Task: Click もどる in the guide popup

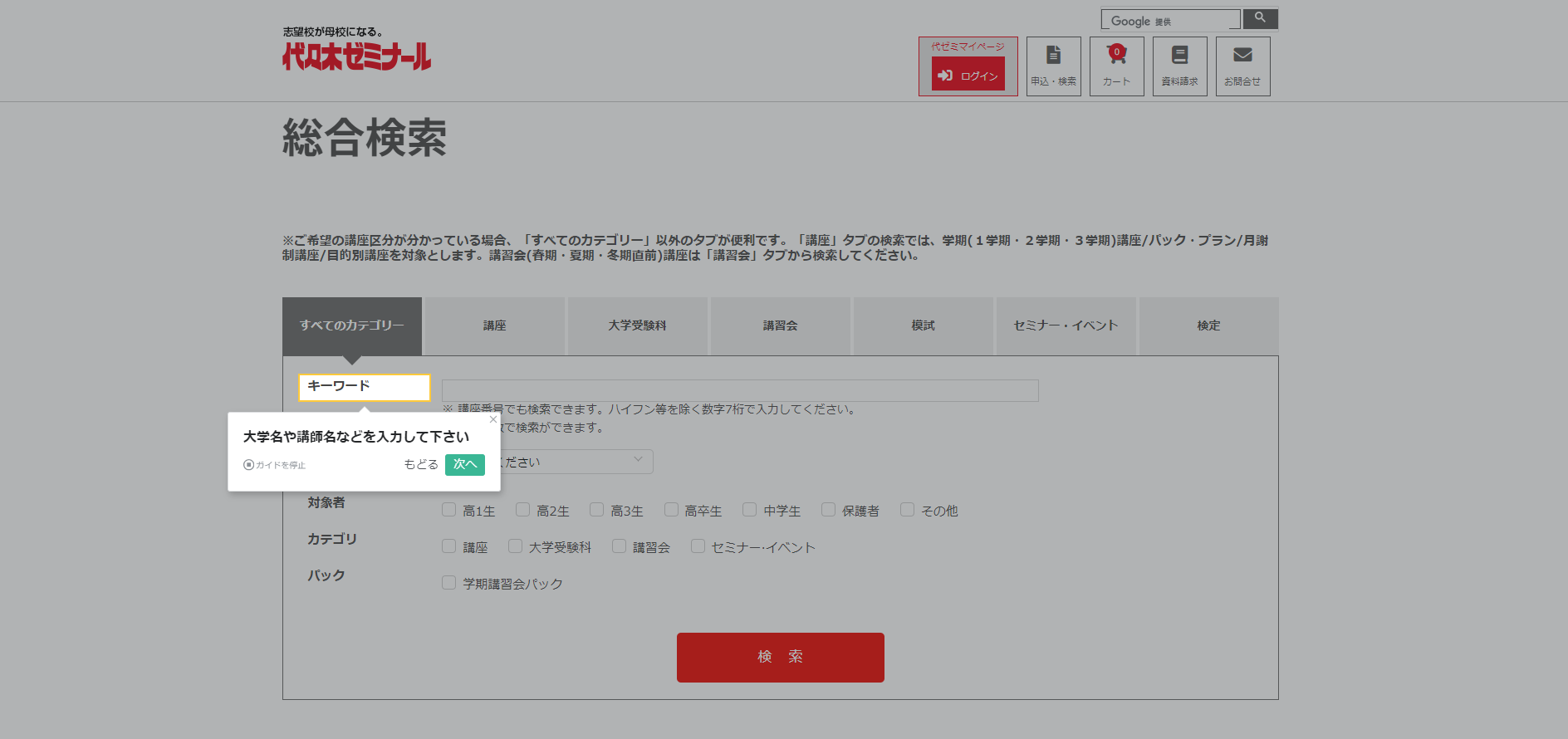Action: coord(421,464)
